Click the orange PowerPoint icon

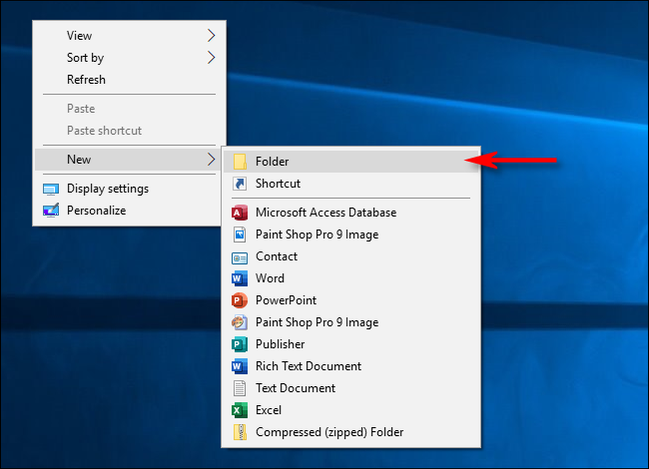coord(239,300)
